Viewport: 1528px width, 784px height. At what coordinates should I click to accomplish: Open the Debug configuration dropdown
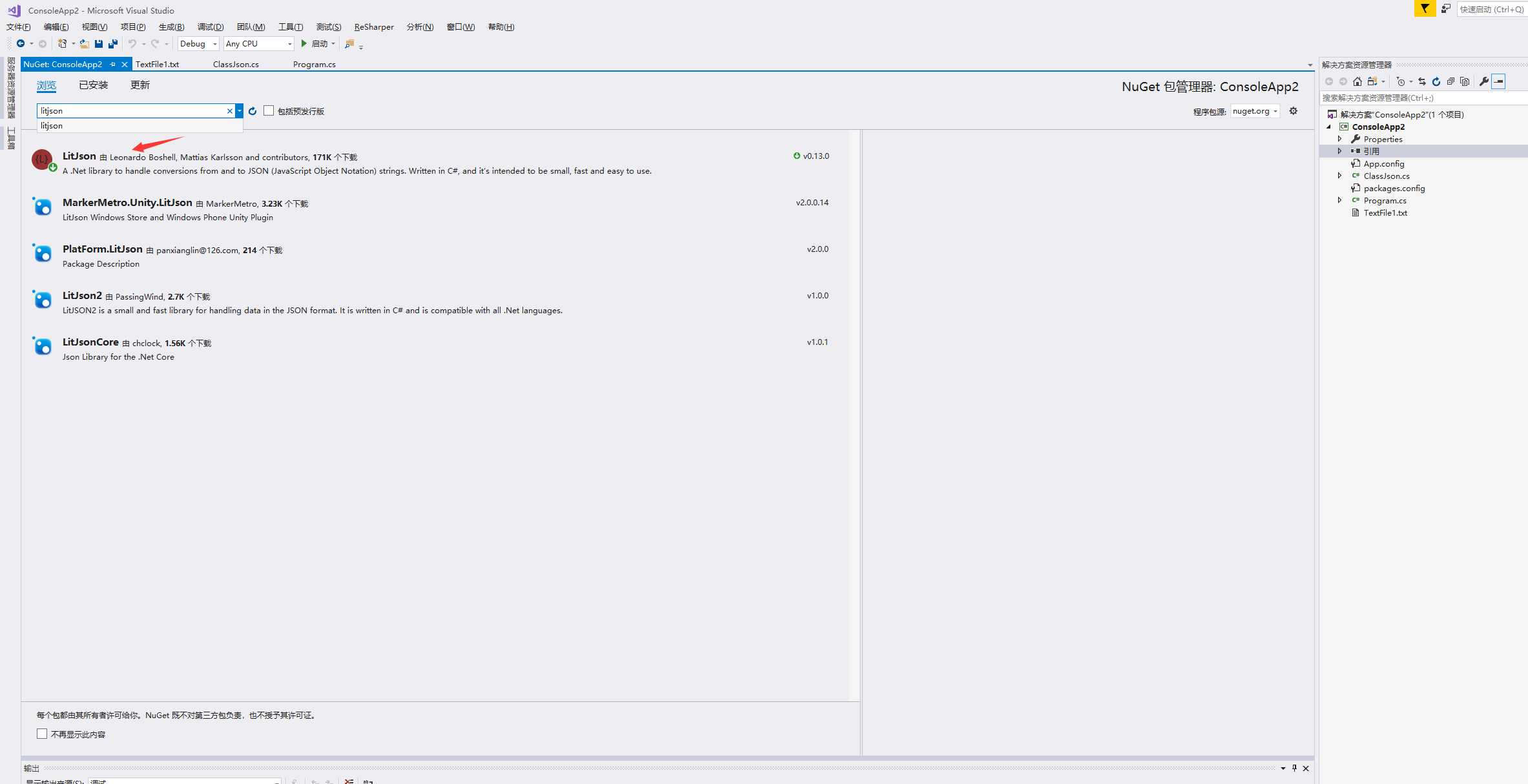click(x=198, y=44)
